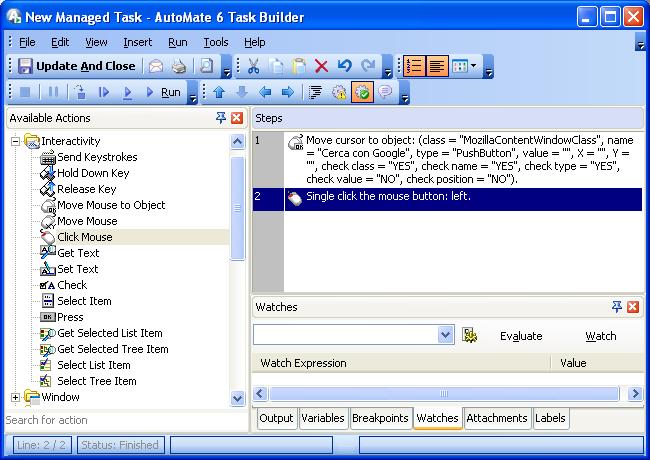The height and width of the screenshot is (460, 650).
Task: Click the Pause task icon
Action: 53,92
